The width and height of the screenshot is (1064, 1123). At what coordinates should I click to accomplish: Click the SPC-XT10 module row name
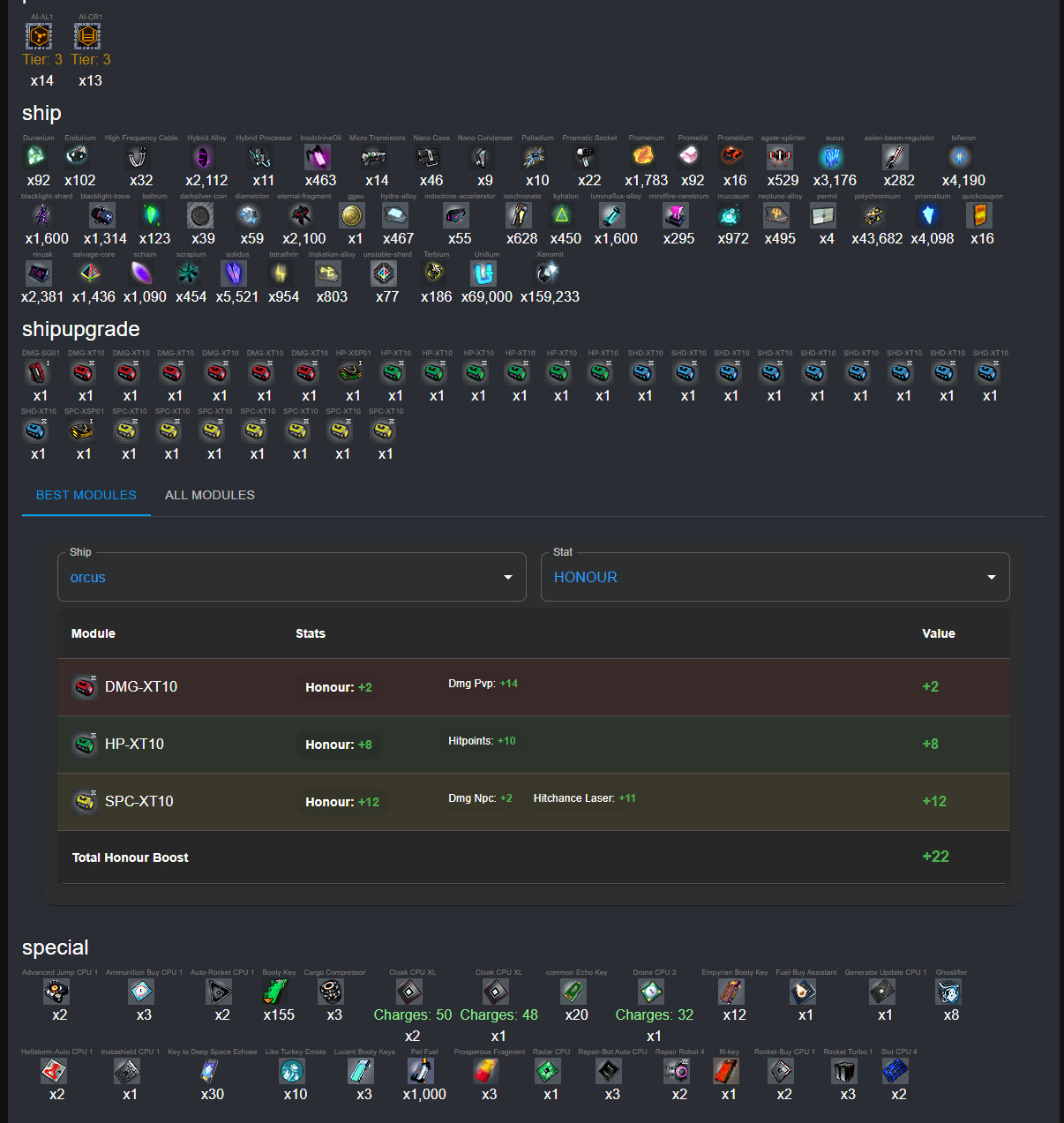pos(139,801)
